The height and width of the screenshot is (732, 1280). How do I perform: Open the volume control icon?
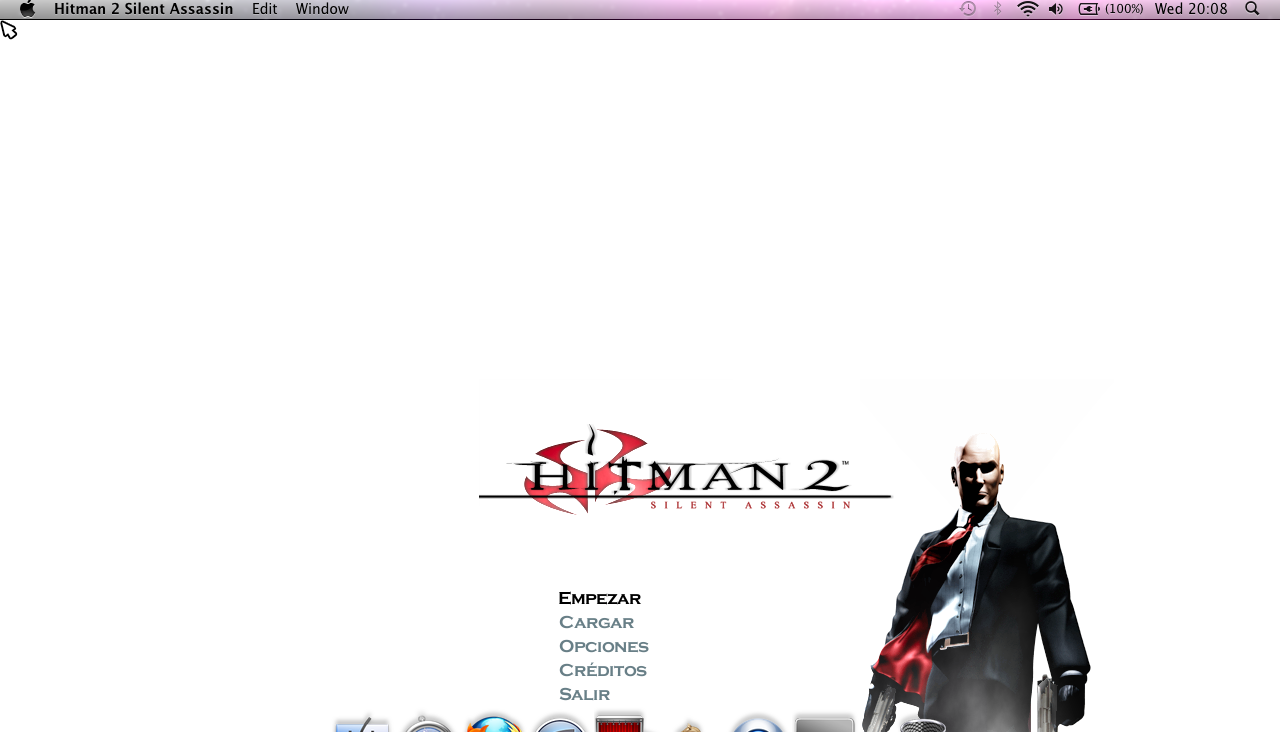1056,9
